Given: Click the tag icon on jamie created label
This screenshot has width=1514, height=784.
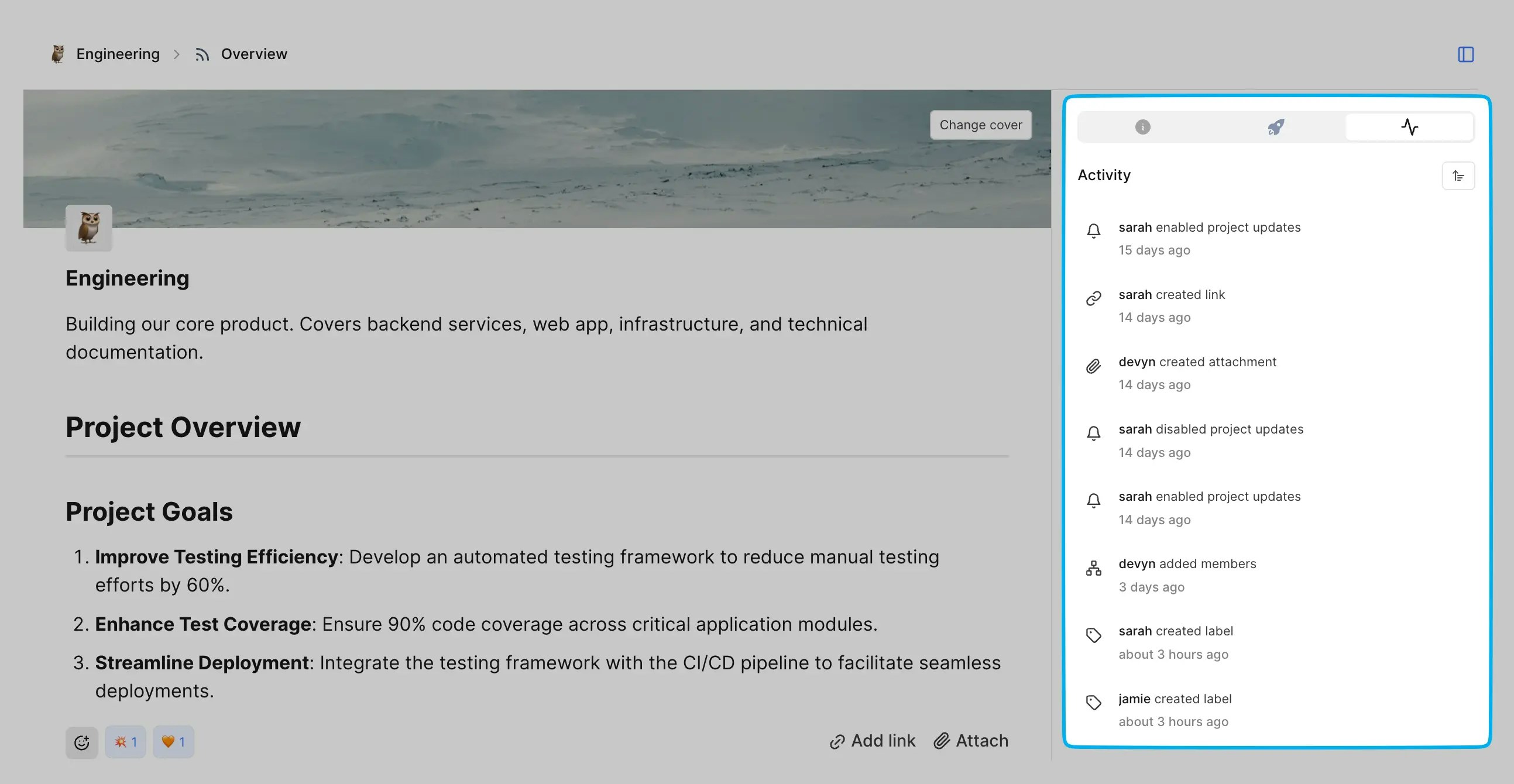Looking at the screenshot, I should point(1093,703).
